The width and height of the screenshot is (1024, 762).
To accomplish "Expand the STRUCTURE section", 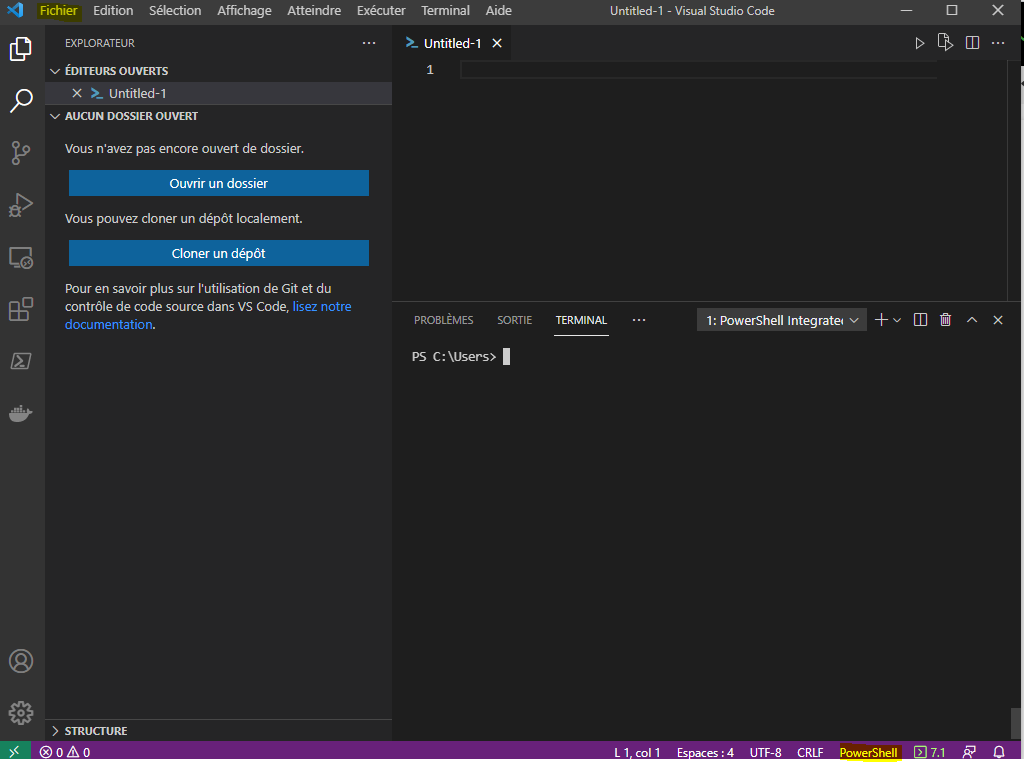I will (x=96, y=731).
